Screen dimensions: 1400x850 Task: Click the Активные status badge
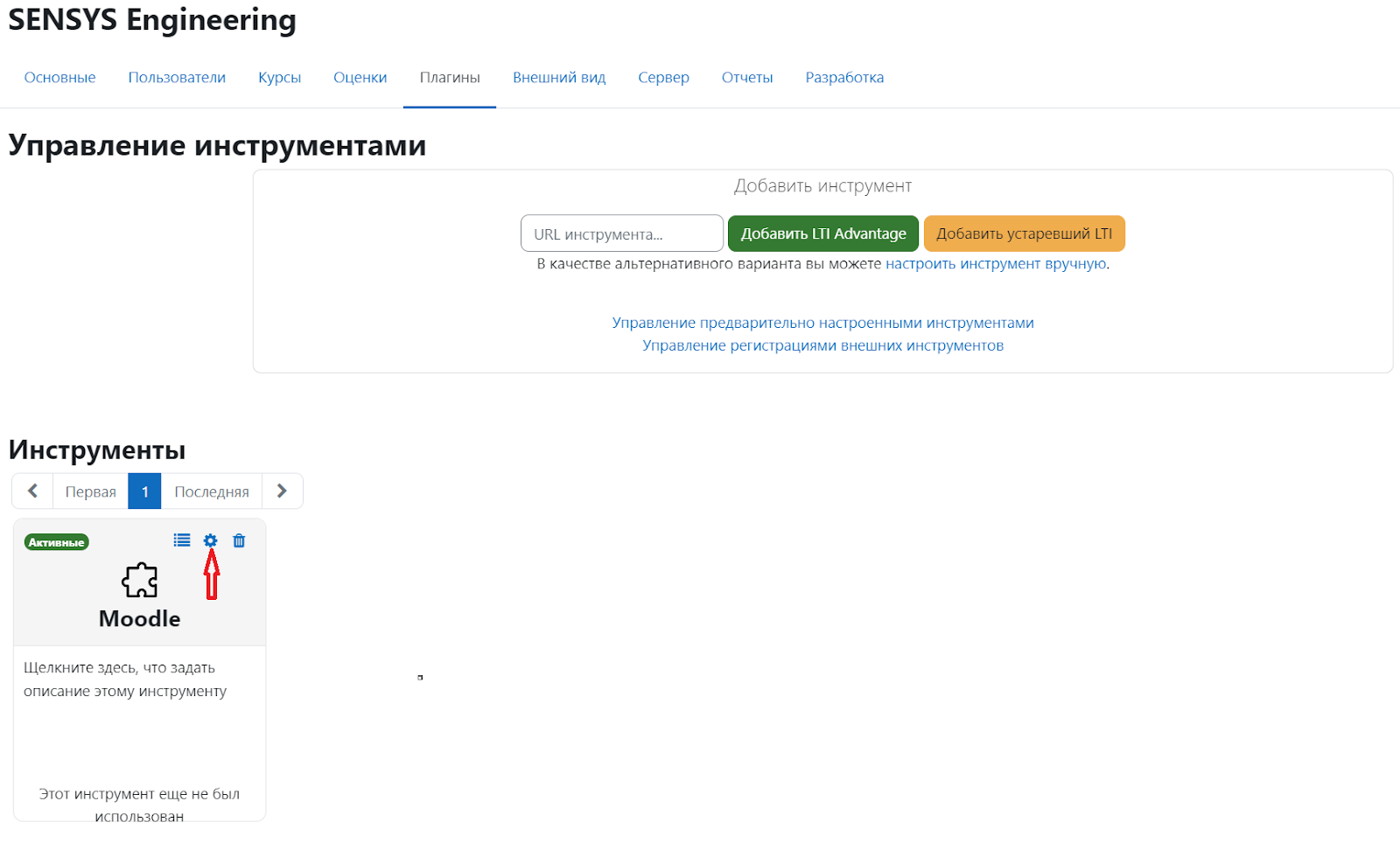57,542
